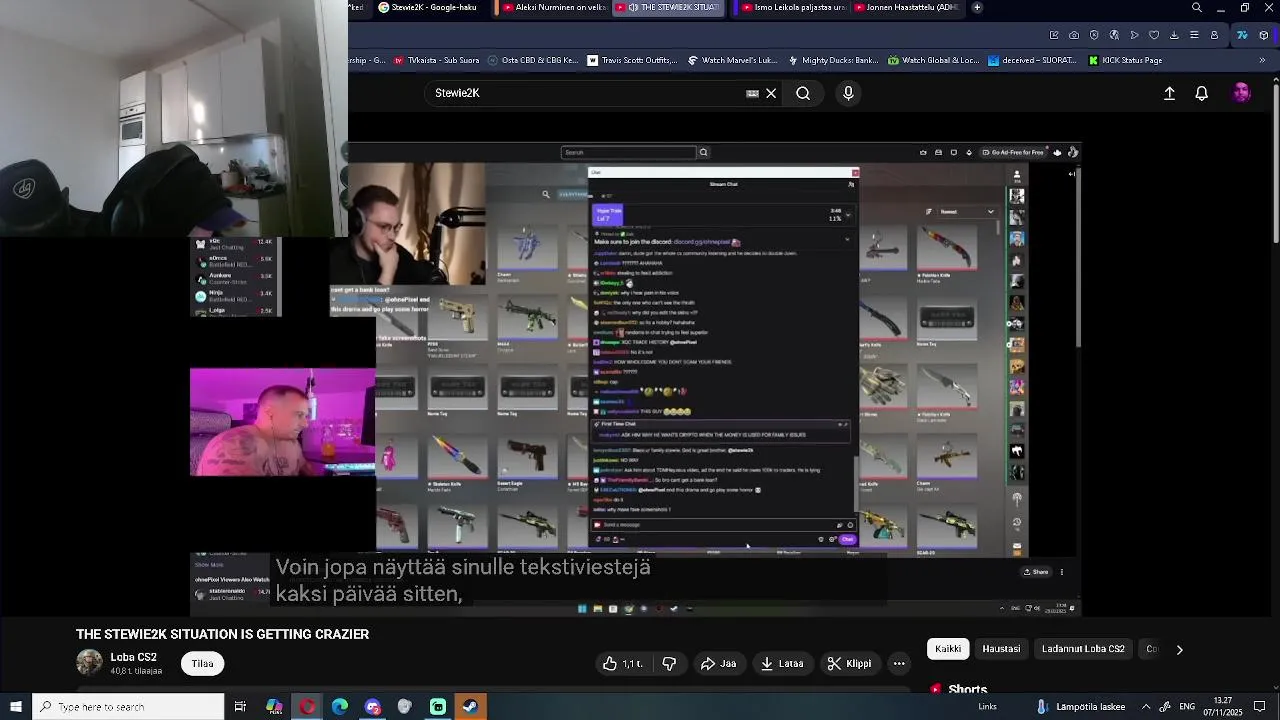
Task: Open Watch Marvel's Luk bookmark
Action: click(x=732, y=60)
